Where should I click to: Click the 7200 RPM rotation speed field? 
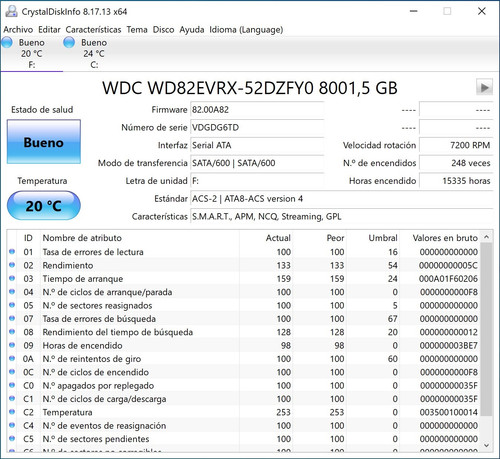click(x=456, y=145)
